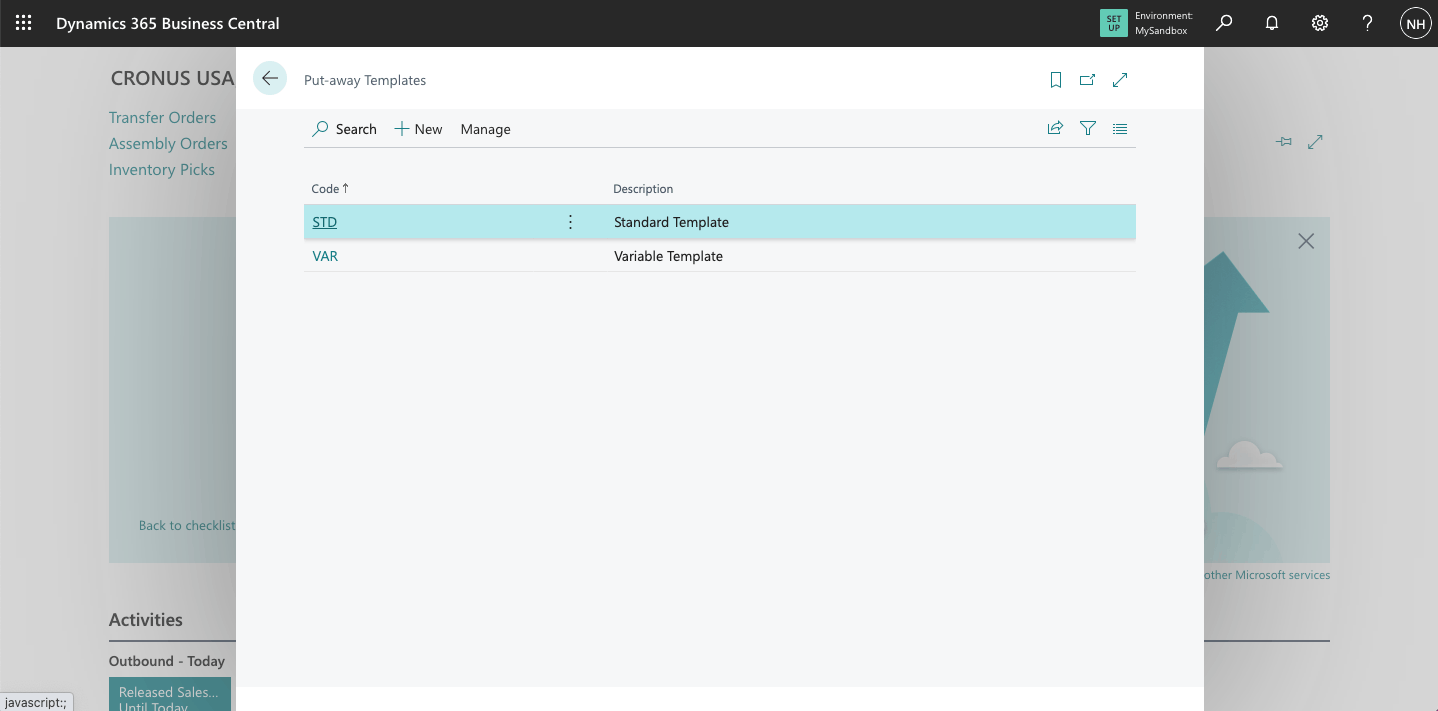Click the MySandbox environment label
This screenshot has width=1438, height=711.
click(1161, 31)
